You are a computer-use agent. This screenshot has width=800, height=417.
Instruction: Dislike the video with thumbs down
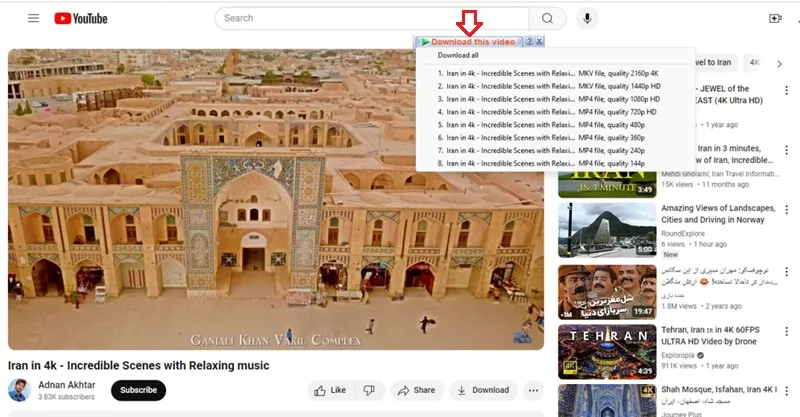click(x=369, y=390)
